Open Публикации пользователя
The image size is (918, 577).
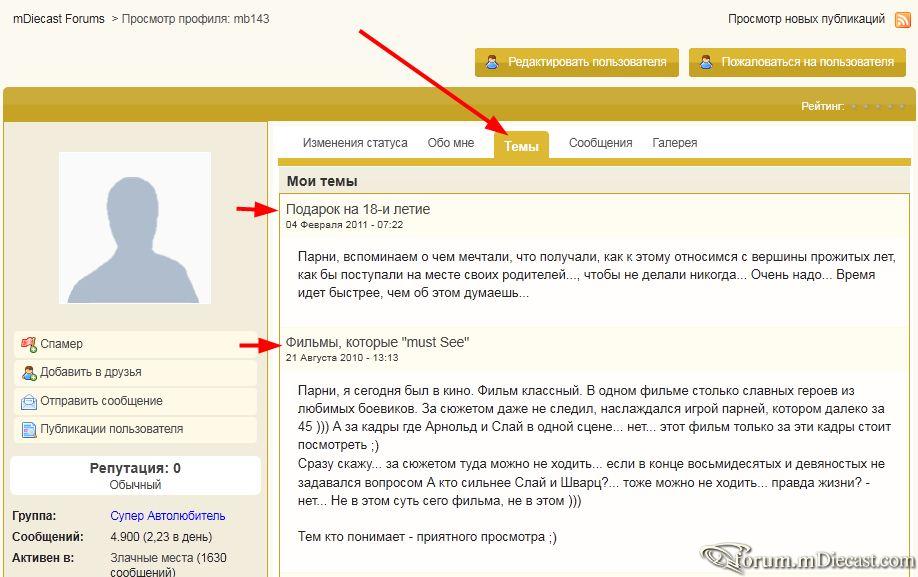click(x=135, y=430)
